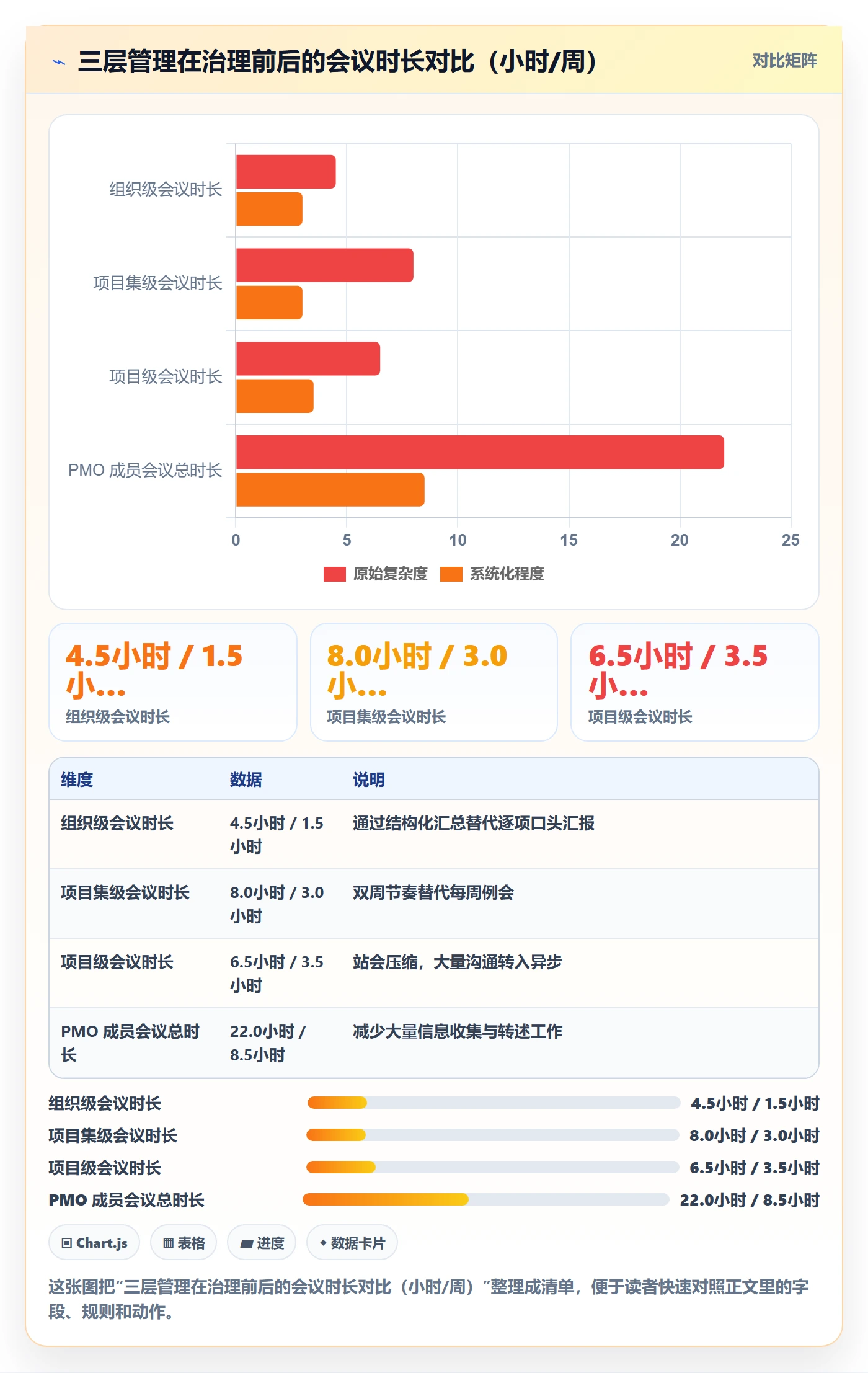Image resolution: width=868 pixels, height=1373 pixels.
Task: Select the 进度 tag chip
Action: point(262,1242)
